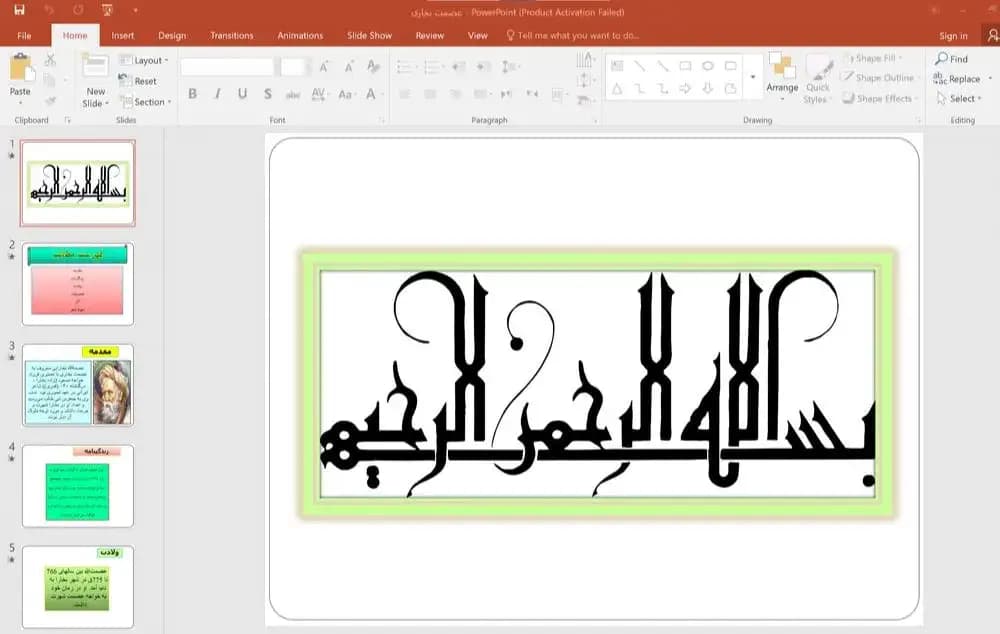The height and width of the screenshot is (634, 1000).
Task: Add a New Slide
Action: coord(95,81)
